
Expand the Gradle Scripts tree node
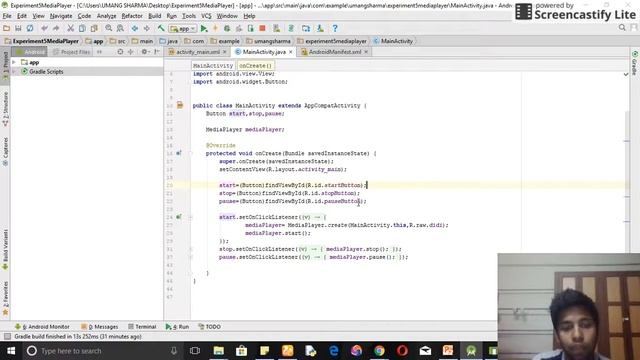coord(14,71)
